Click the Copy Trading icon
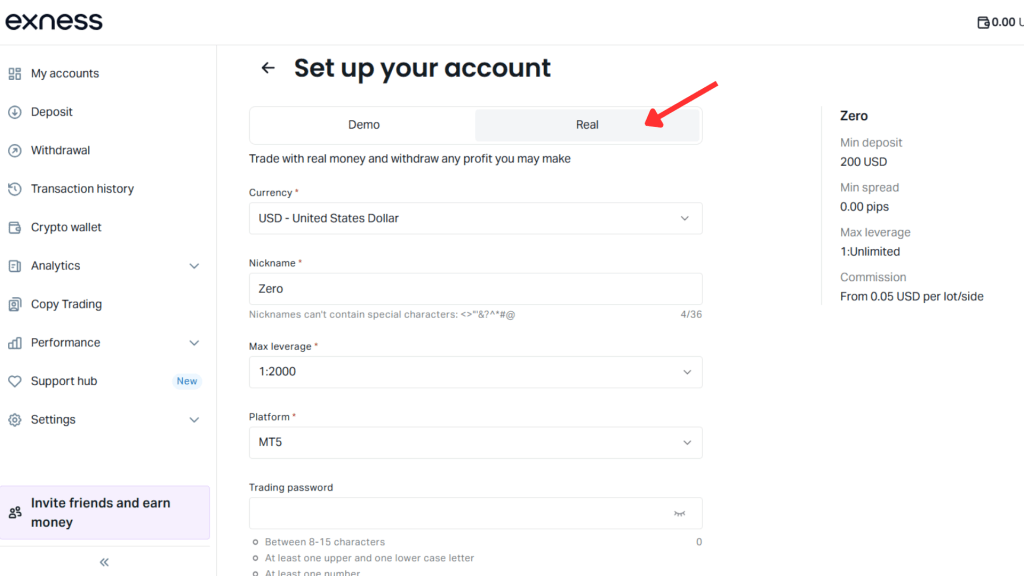 pos(15,305)
